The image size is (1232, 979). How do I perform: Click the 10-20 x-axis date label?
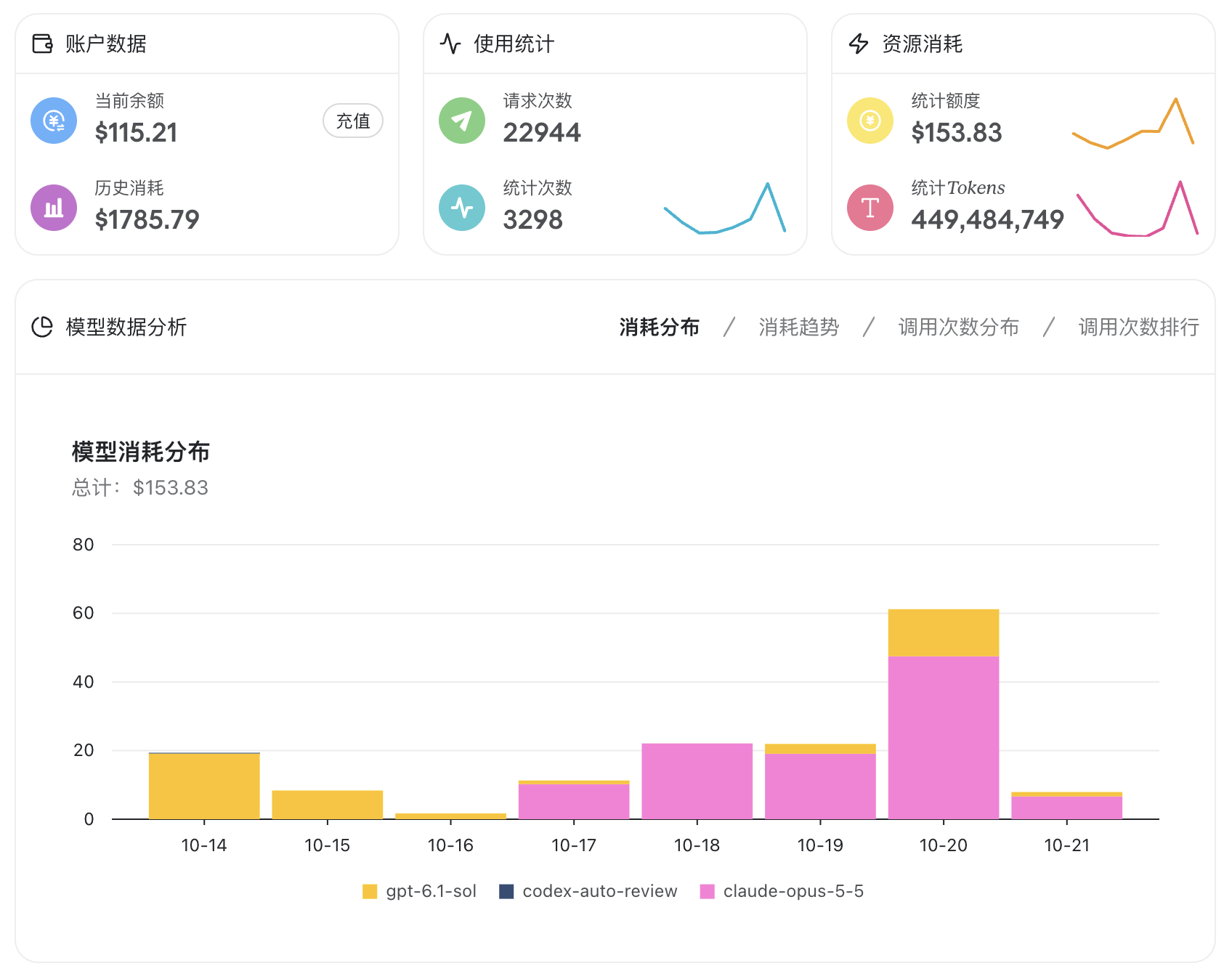tap(944, 845)
